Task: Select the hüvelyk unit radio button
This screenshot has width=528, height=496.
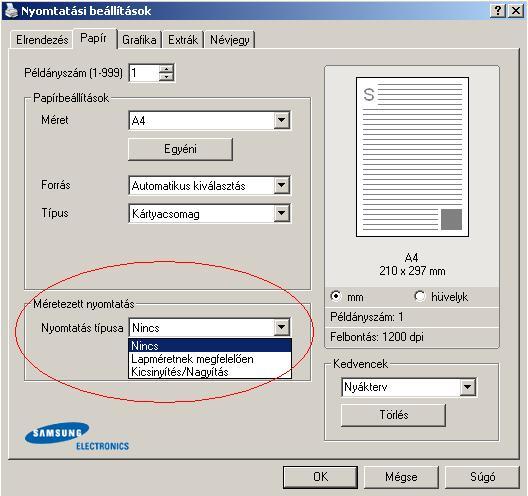Action: coord(420,296)
